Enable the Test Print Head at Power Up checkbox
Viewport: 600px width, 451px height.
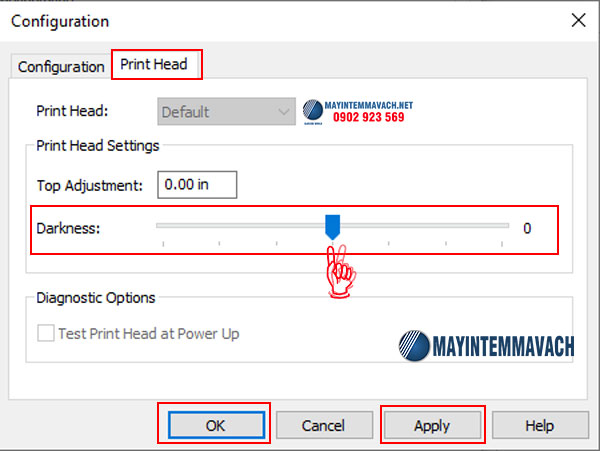click(45, 334)
